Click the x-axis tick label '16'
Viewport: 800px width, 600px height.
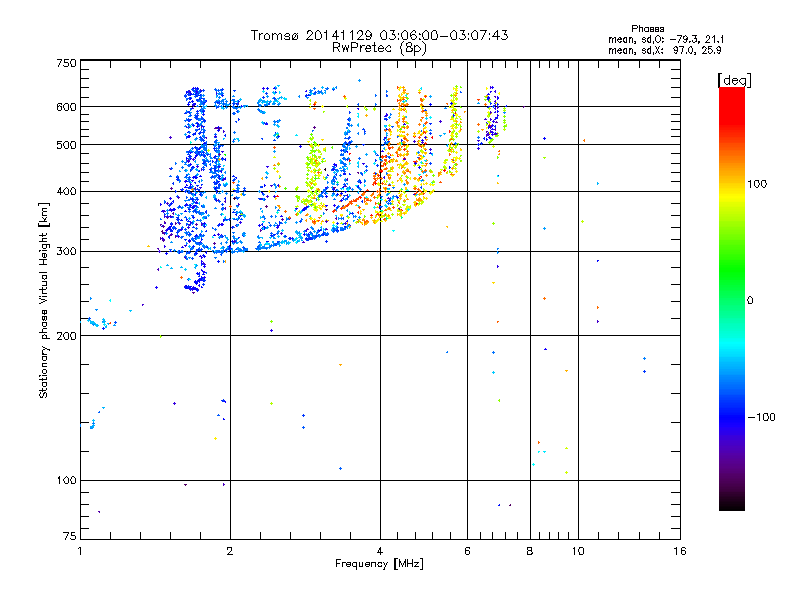[680, 551]
